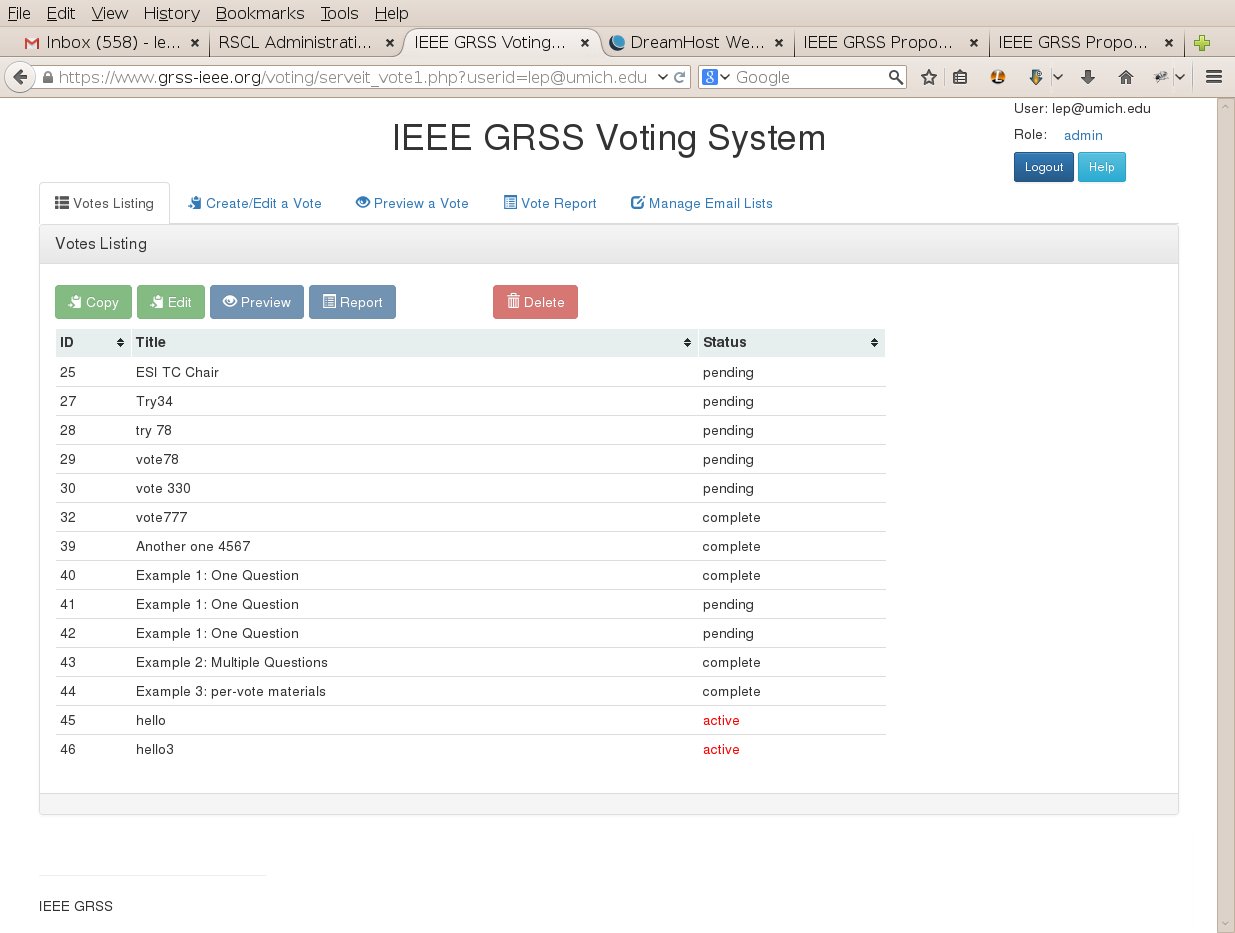Click into the Google search field
The image size is (1235, 933).
[810, 77]
